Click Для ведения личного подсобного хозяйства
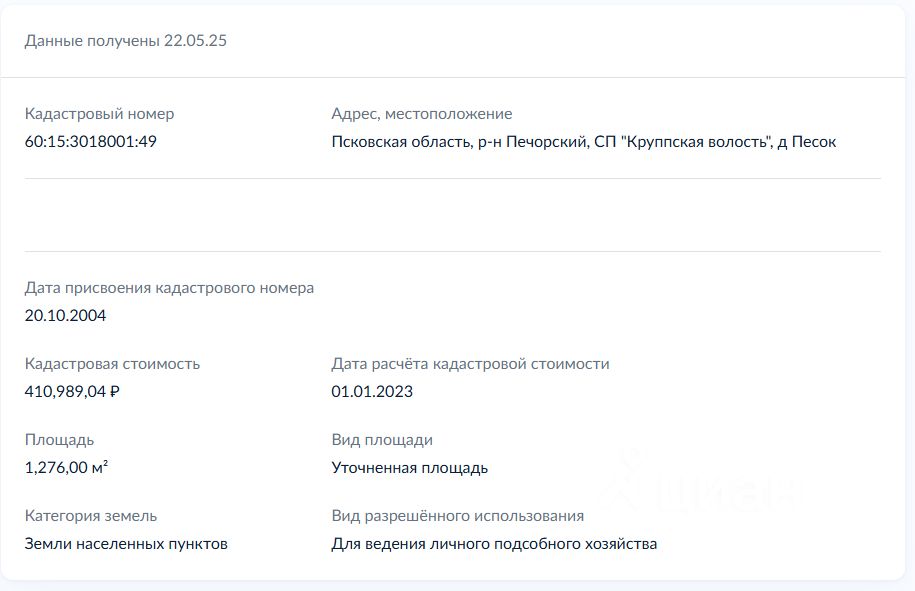The image size is (915, 591). [x=494, y=544]
